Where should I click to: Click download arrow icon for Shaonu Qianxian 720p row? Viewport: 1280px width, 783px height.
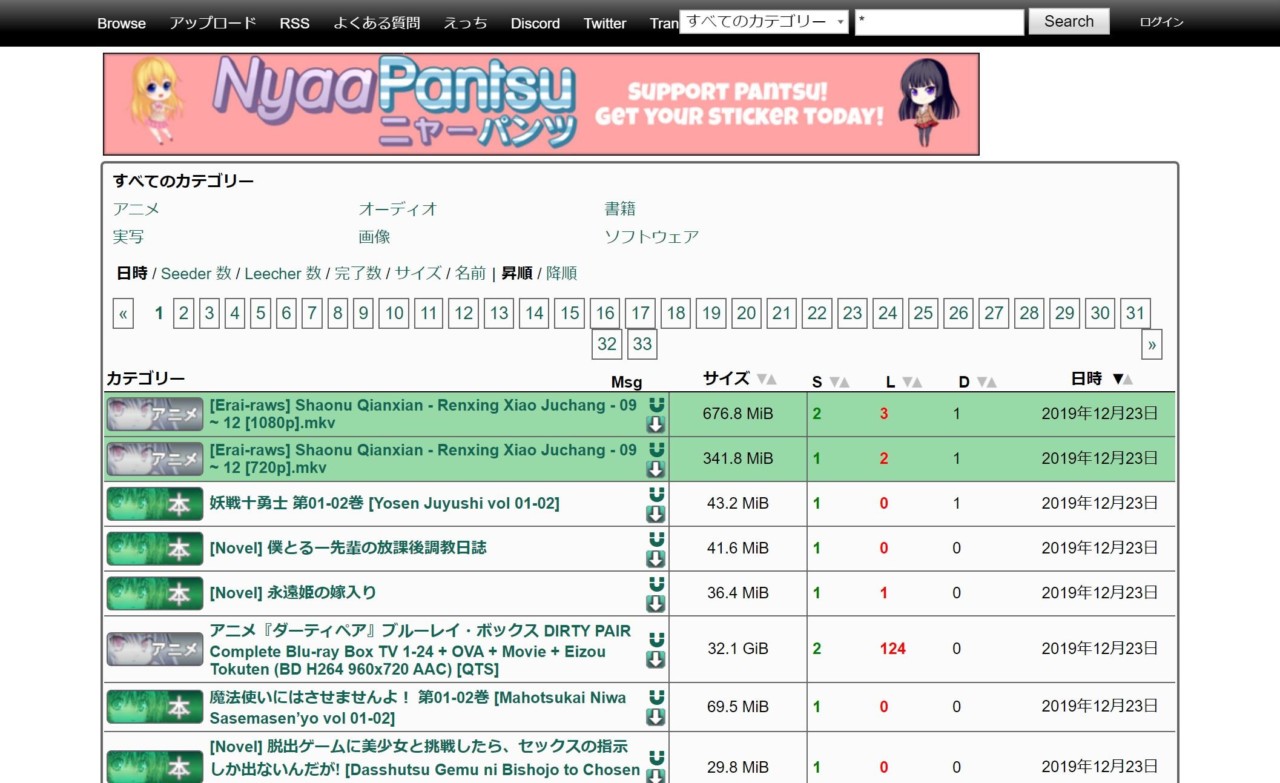point(656,469)
